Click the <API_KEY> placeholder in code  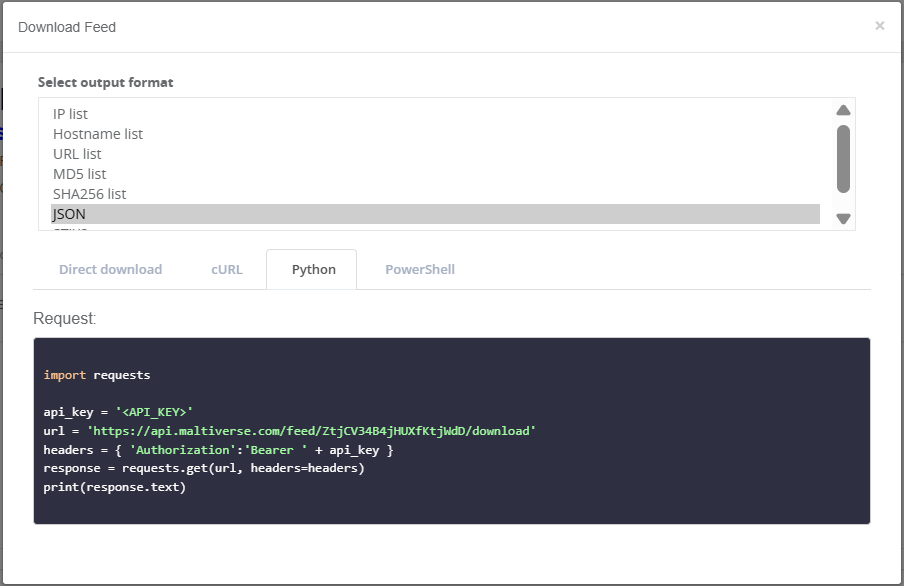click(x=154, y=412)
